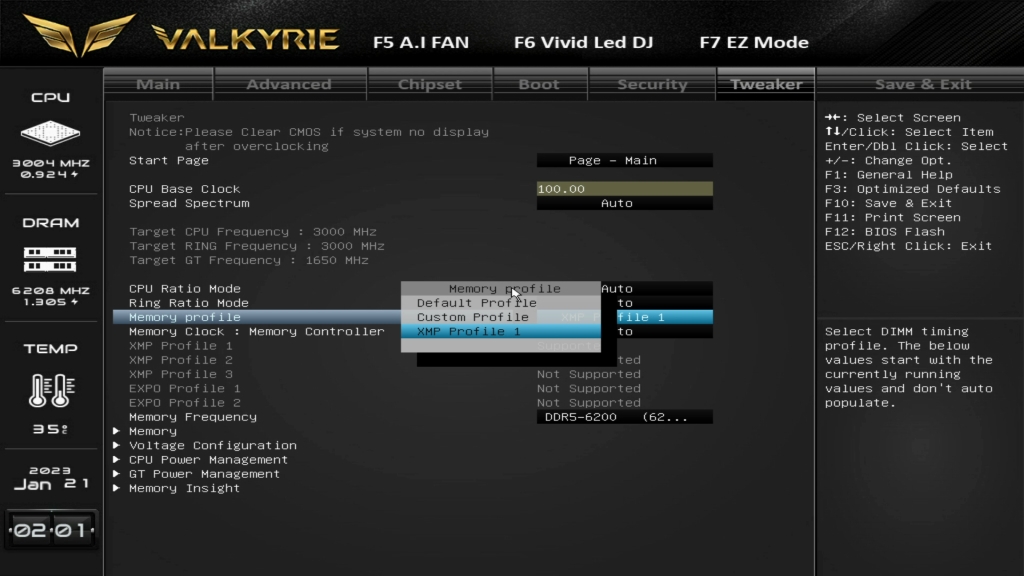Click the 35° temperature readout
Screen dimensions: 1024x576
(x=51, y=430)
